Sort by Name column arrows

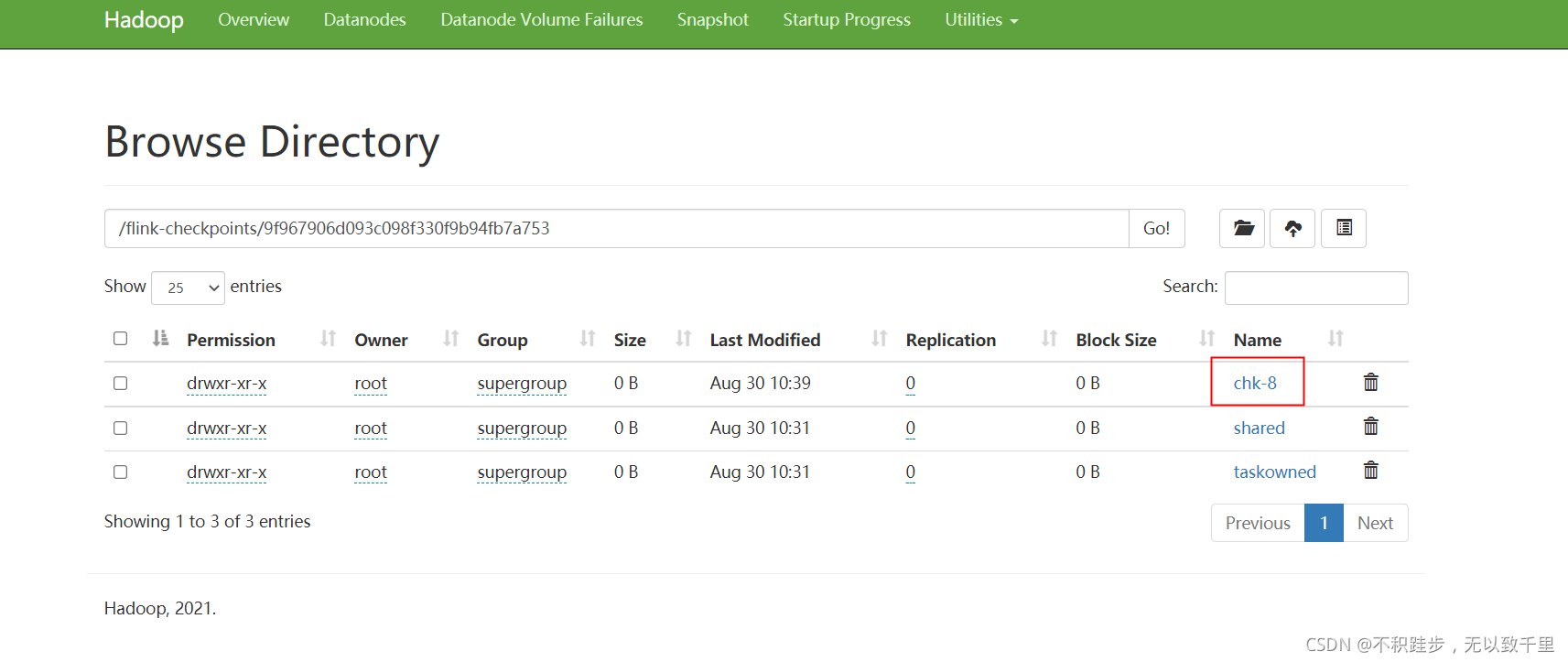pos(1336,339)
